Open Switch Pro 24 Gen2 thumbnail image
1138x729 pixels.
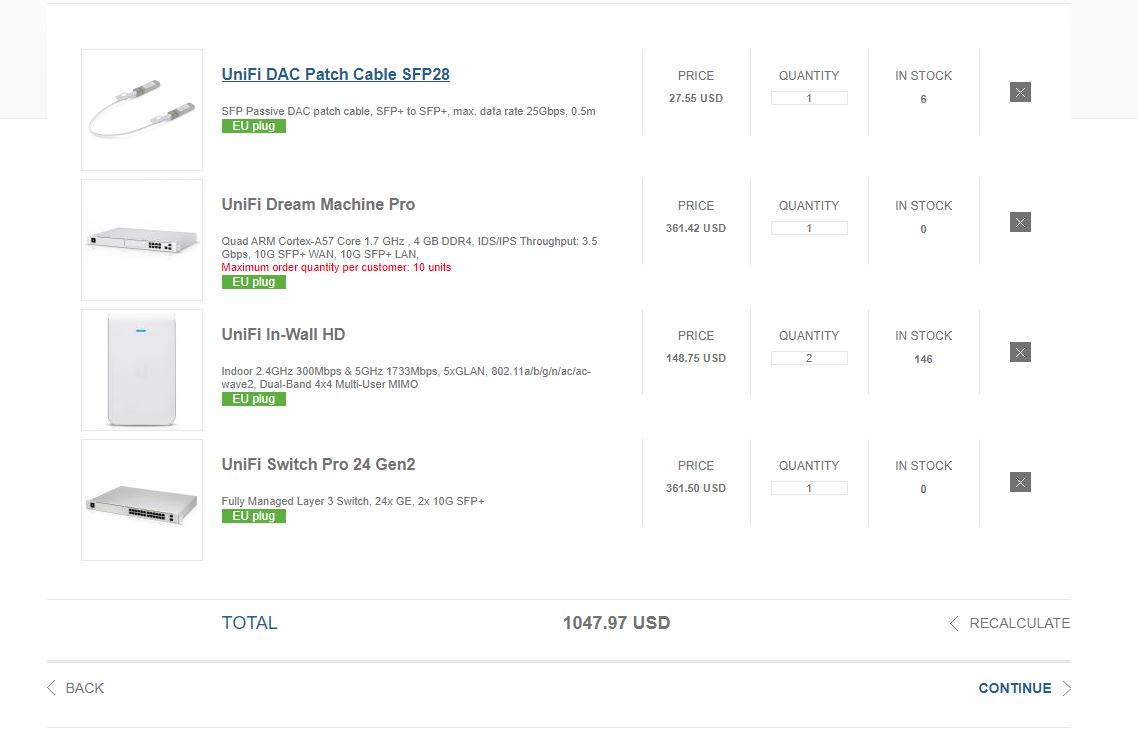point(142,500)
